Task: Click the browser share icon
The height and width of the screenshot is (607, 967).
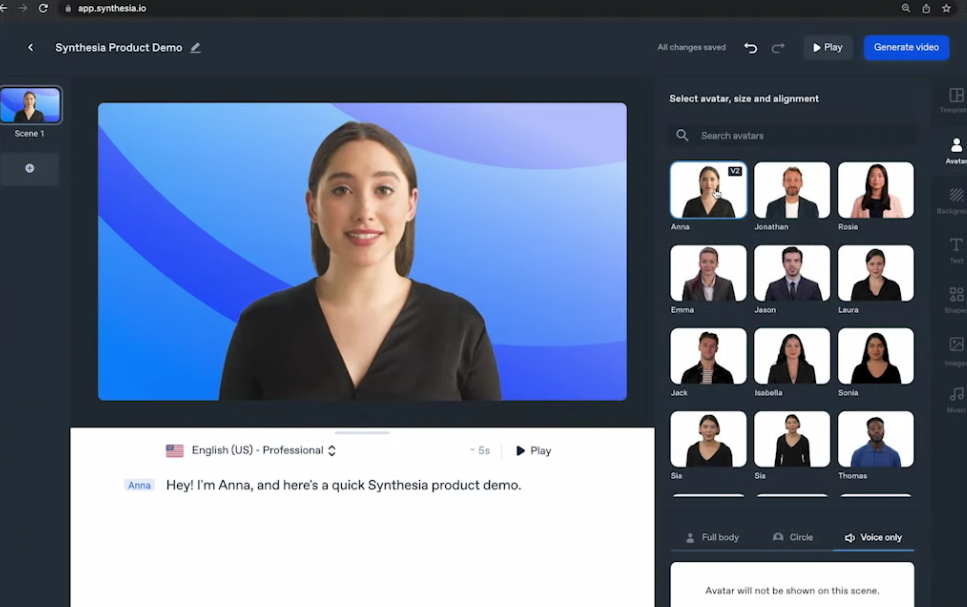Action: [x=926, y=8]
